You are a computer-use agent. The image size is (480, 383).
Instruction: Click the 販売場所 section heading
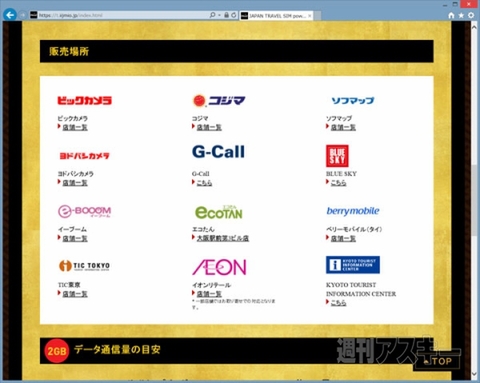click(69, 51)
